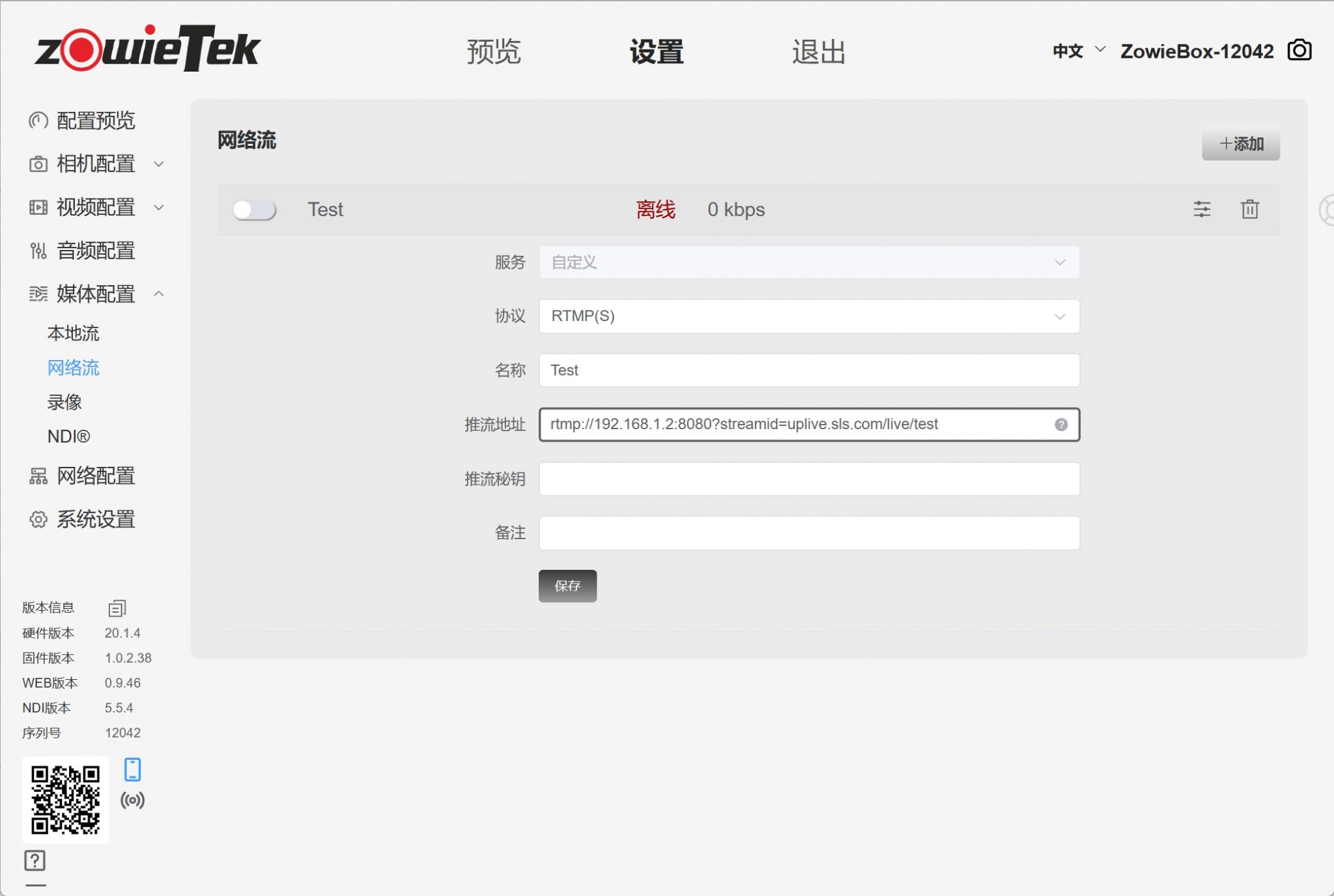The image size is (1334, 896).
Task: Click the 保存 save button
Action: tap(567, 586)
